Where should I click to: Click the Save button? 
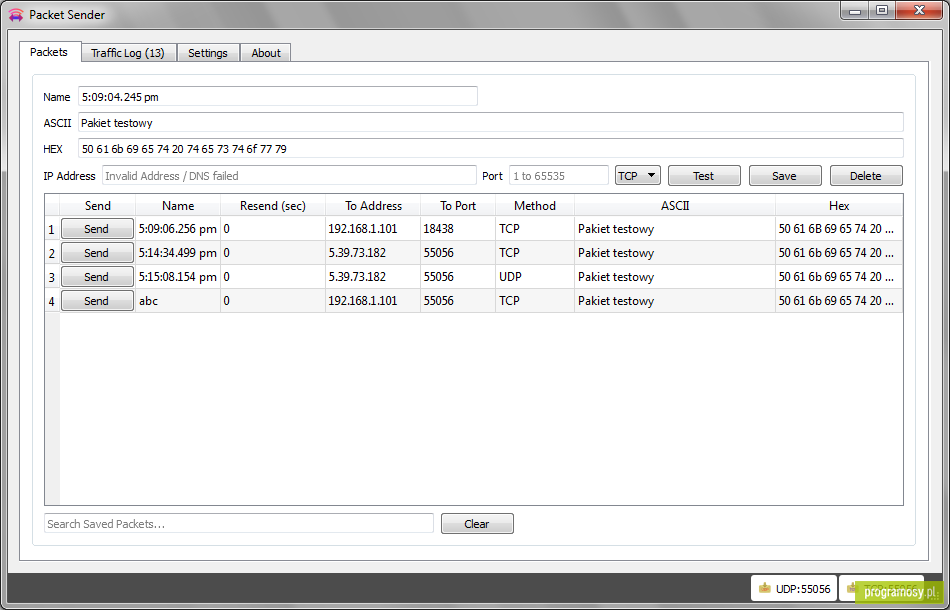pos(785,176)
